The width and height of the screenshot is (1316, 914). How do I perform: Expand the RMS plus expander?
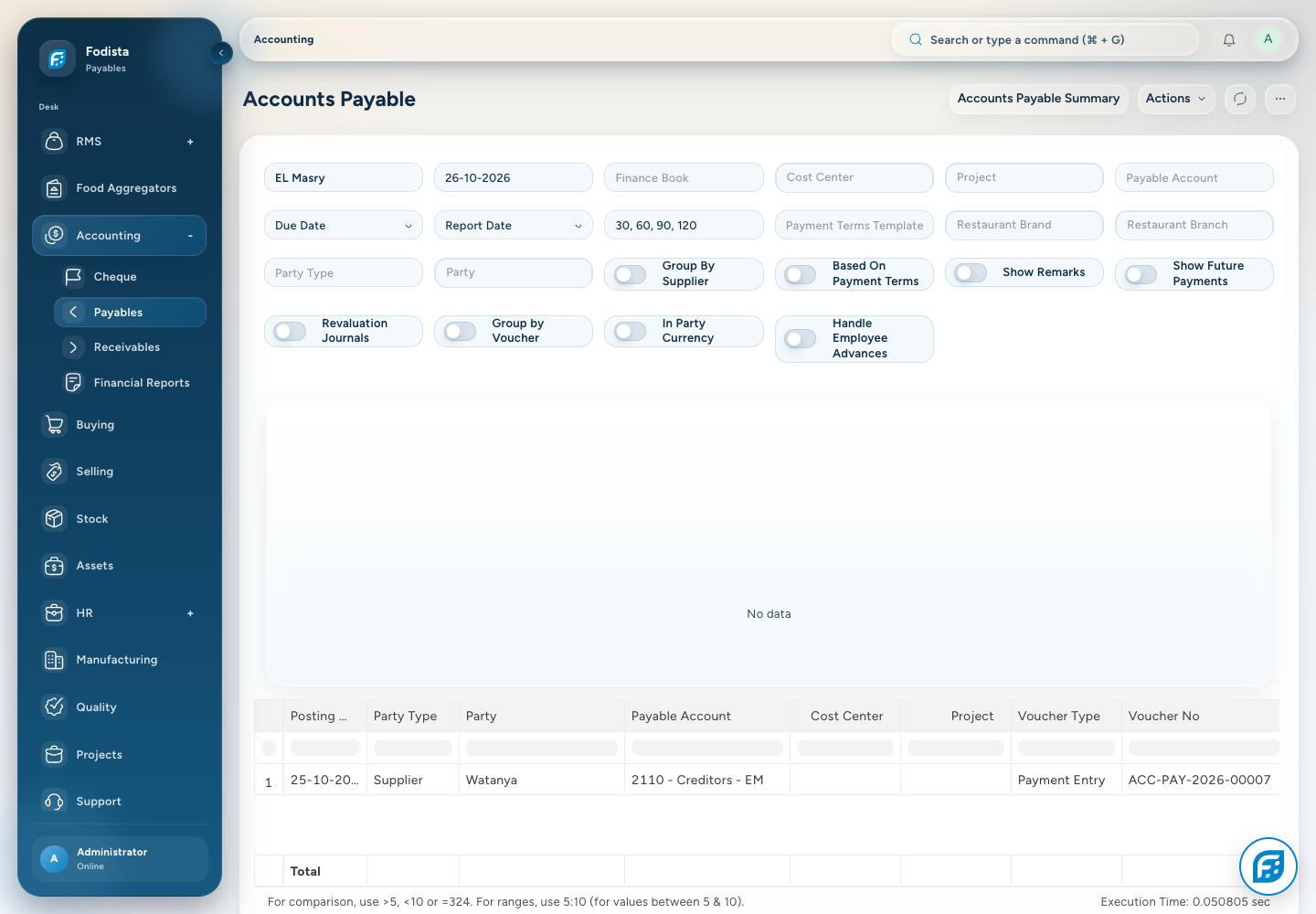point(190,142)
